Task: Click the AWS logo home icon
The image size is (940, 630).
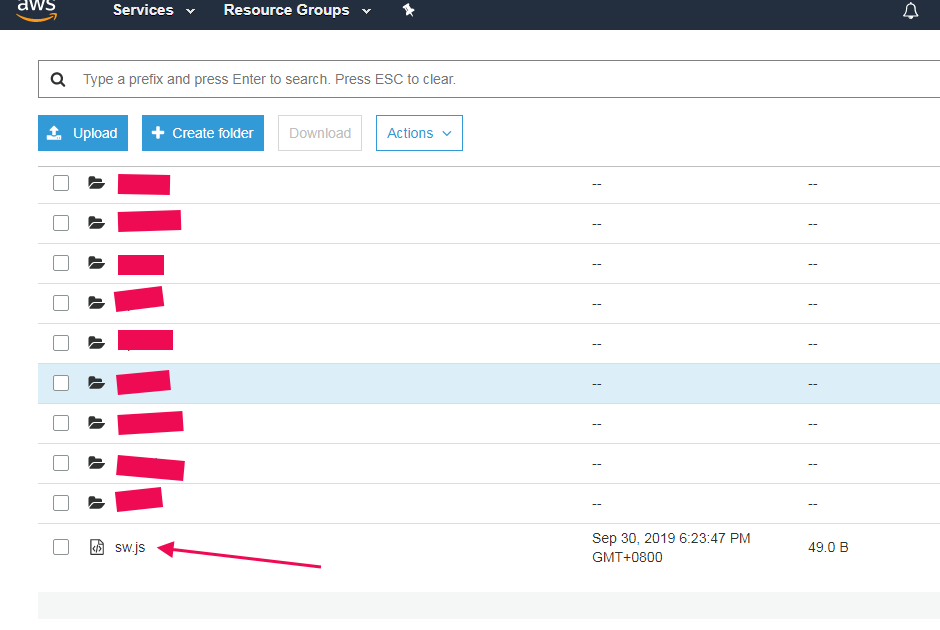Action: click(36, 10)
